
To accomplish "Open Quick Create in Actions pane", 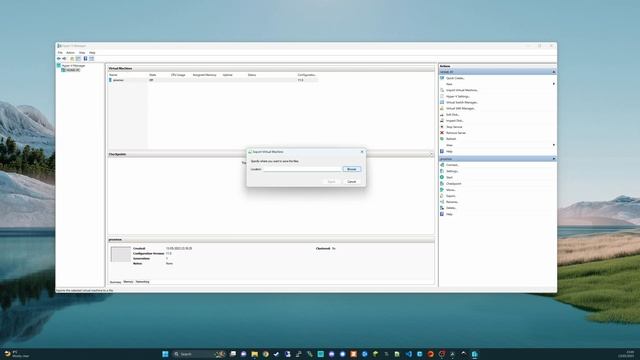I will coord(456,78).
